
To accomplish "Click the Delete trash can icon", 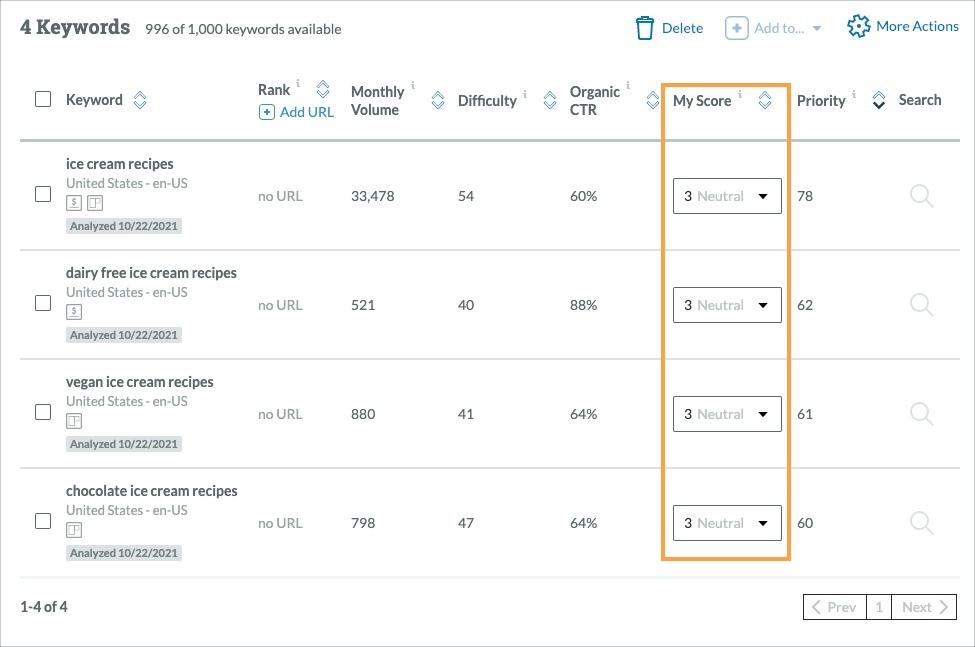I will click(x=646, y=27).
